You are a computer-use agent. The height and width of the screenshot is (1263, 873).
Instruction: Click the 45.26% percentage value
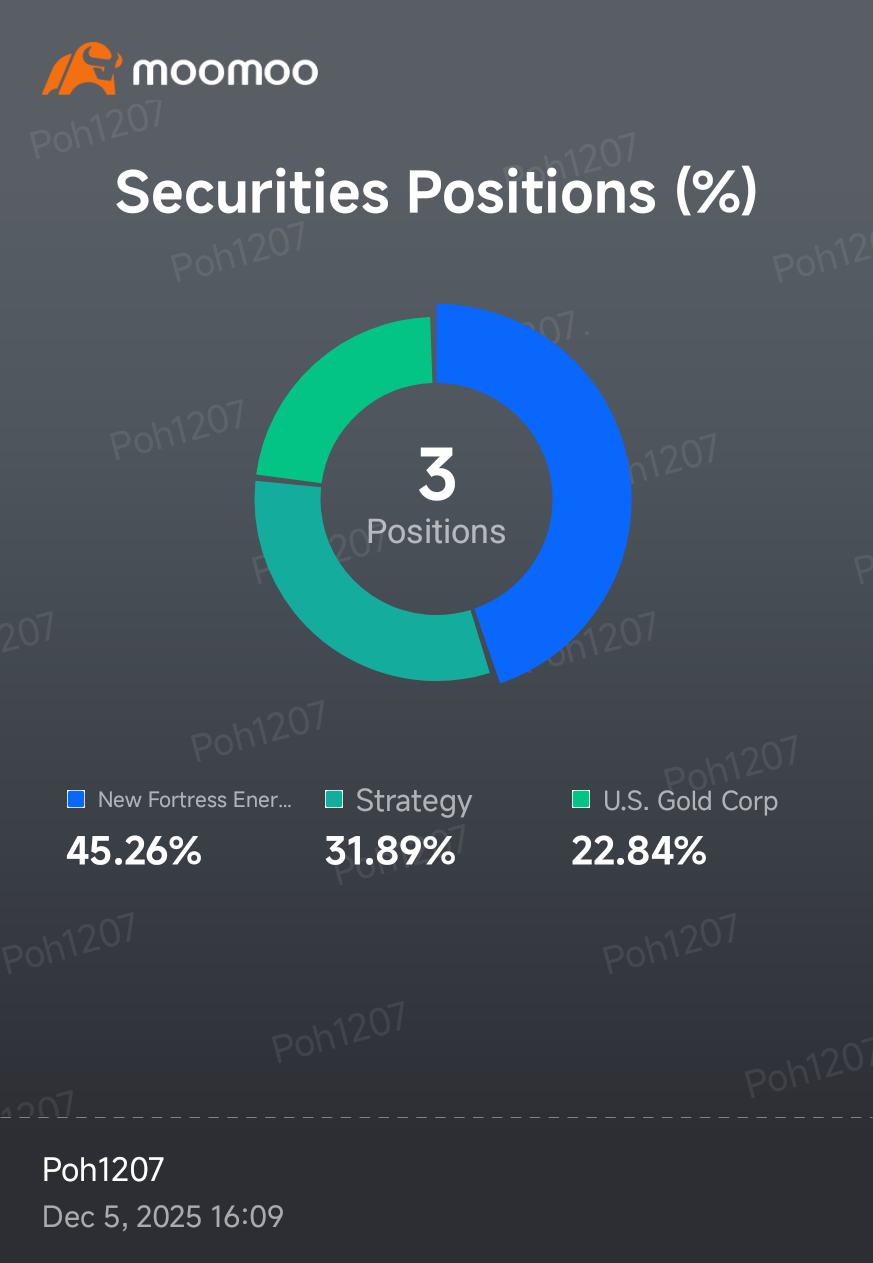(x=134, y=851)
